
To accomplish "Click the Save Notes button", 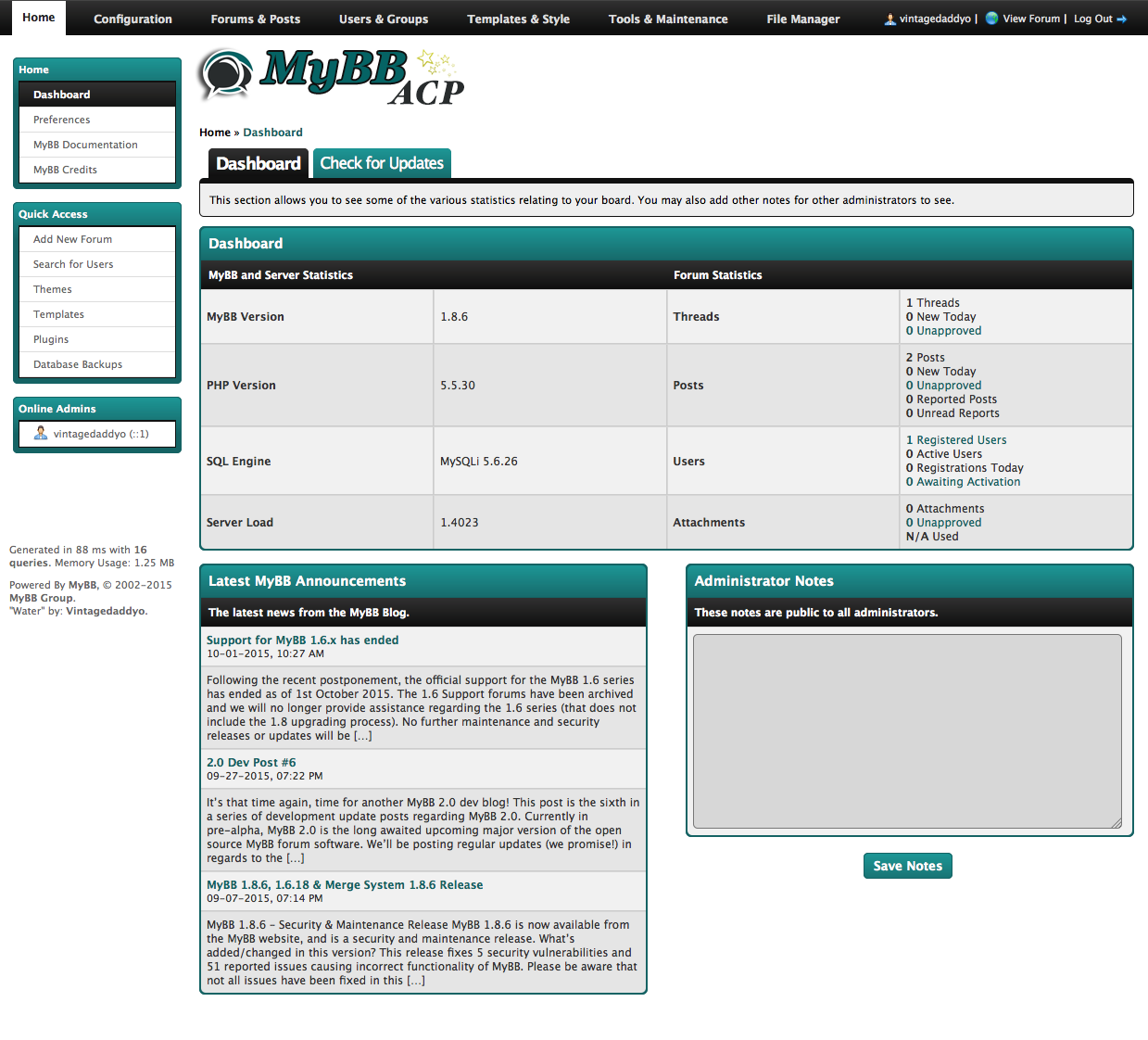I will 907,866.
